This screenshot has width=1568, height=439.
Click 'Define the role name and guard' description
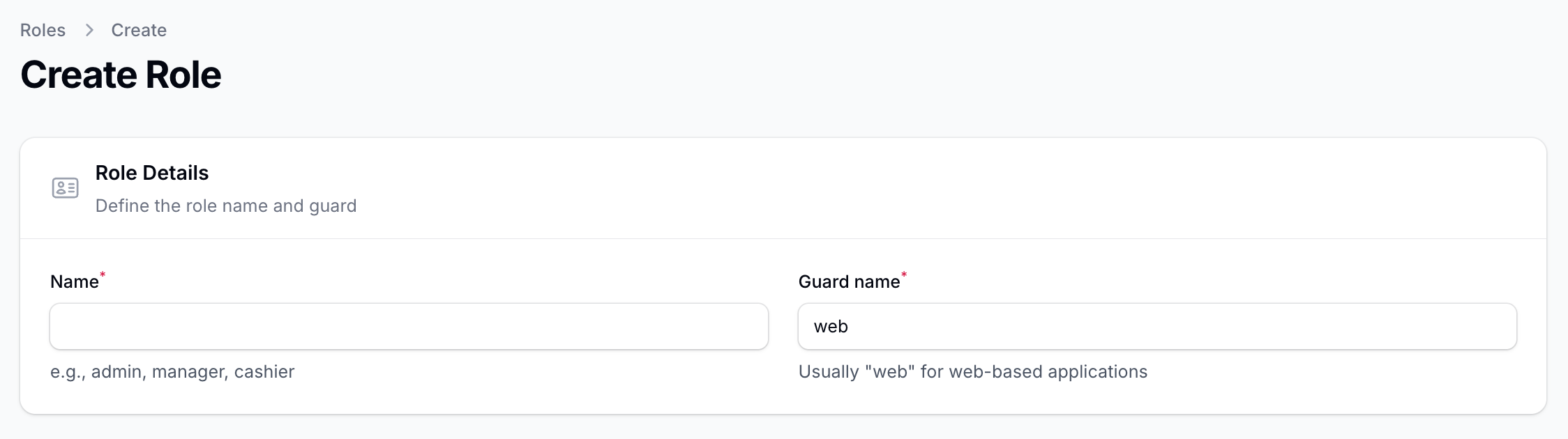pos(226,206)
